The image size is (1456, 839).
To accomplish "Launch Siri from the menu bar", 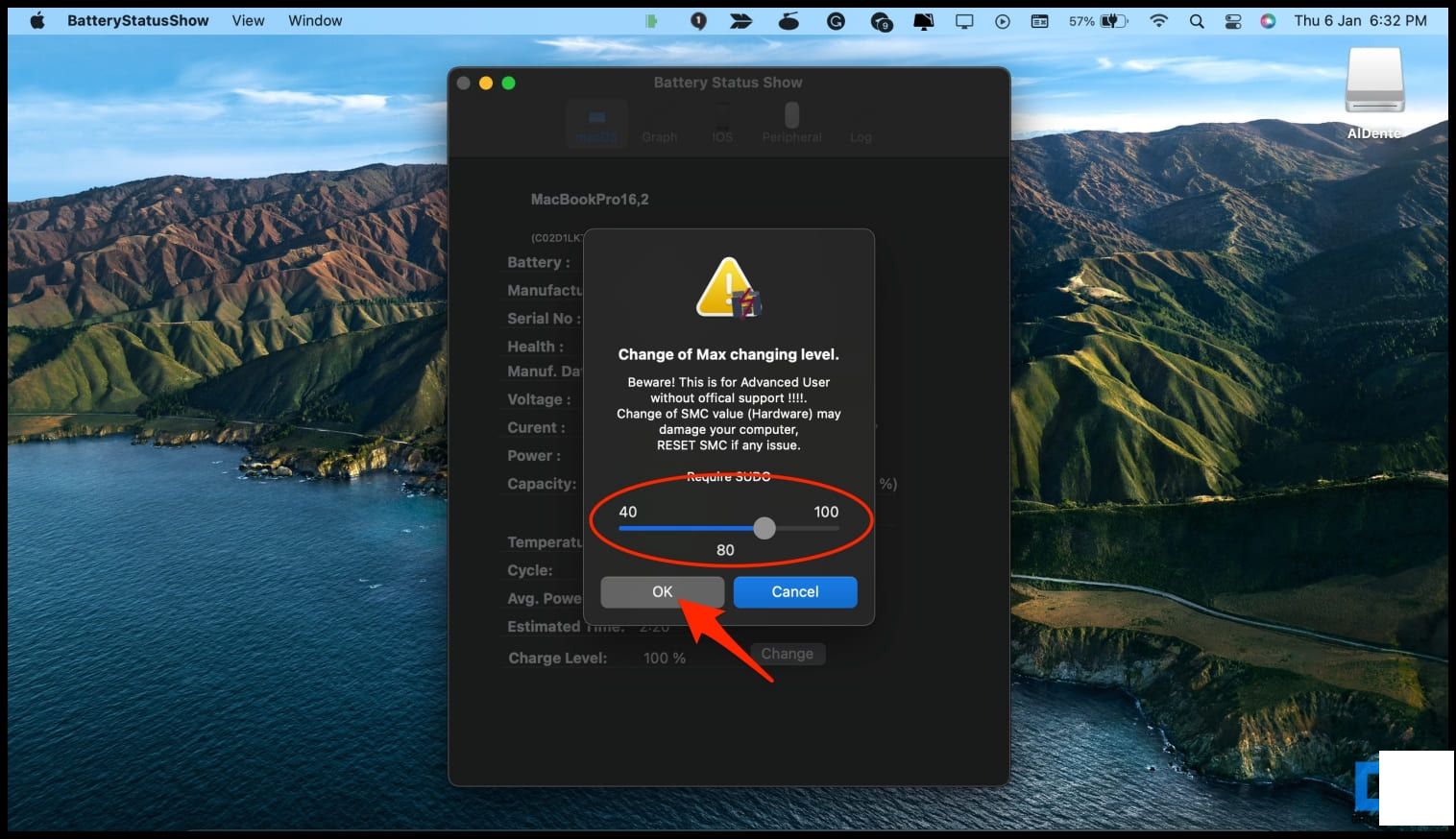I will click(x=1268, y=20).
